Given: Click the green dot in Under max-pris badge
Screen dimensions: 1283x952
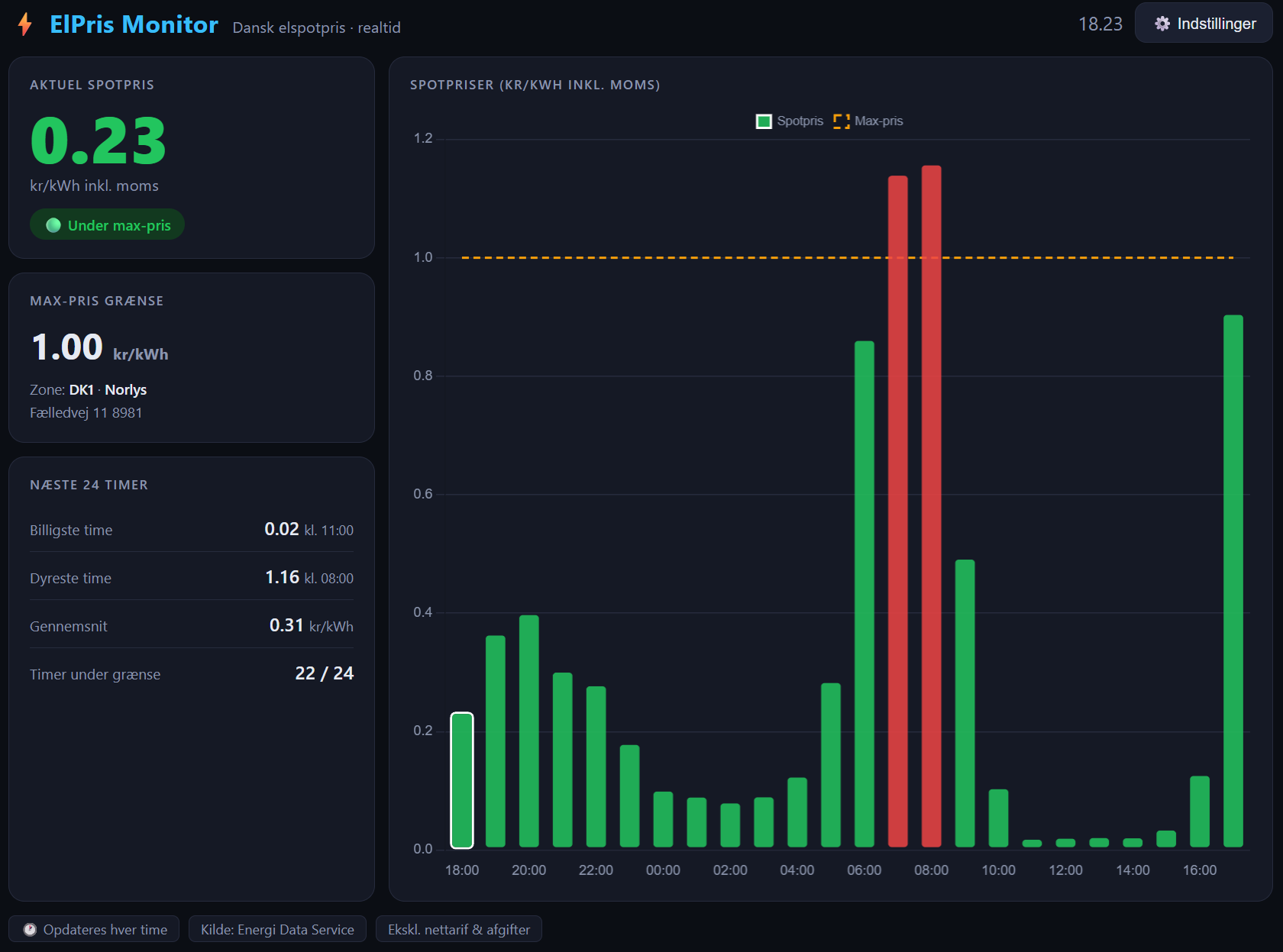Looking at the screenshot, I should point(53,225).
